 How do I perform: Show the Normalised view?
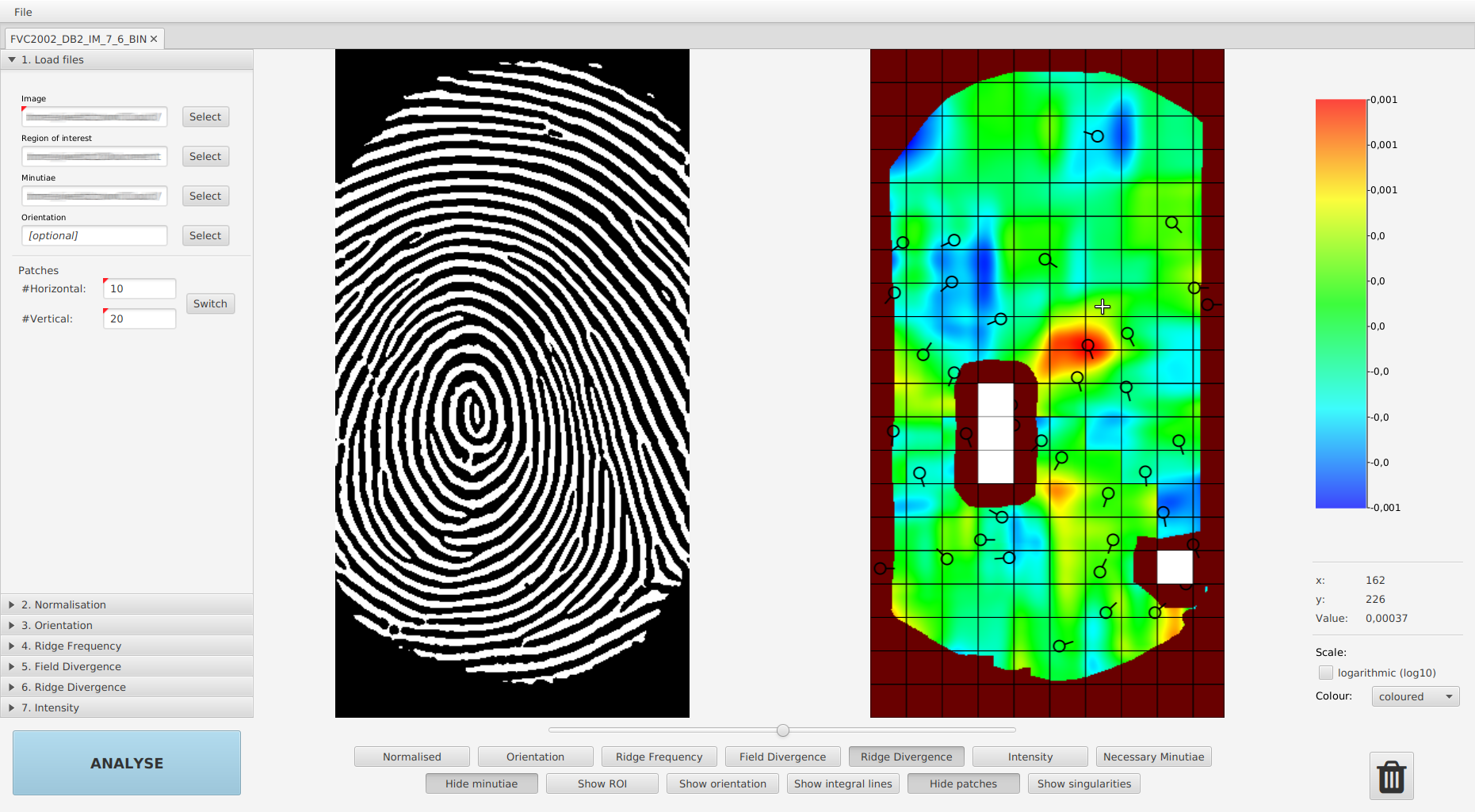click(412, 757)
